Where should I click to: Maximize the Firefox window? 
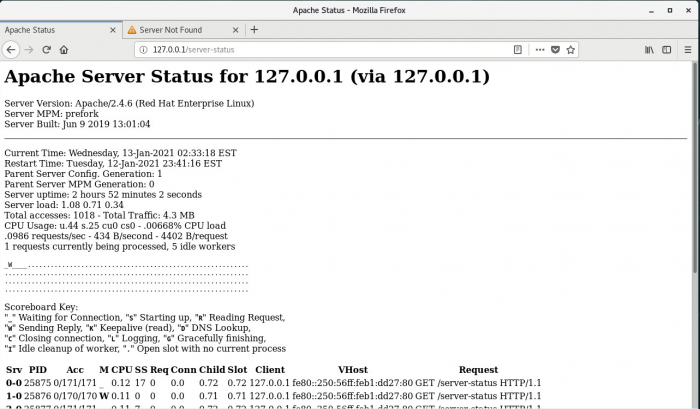[x=670, y=10]
